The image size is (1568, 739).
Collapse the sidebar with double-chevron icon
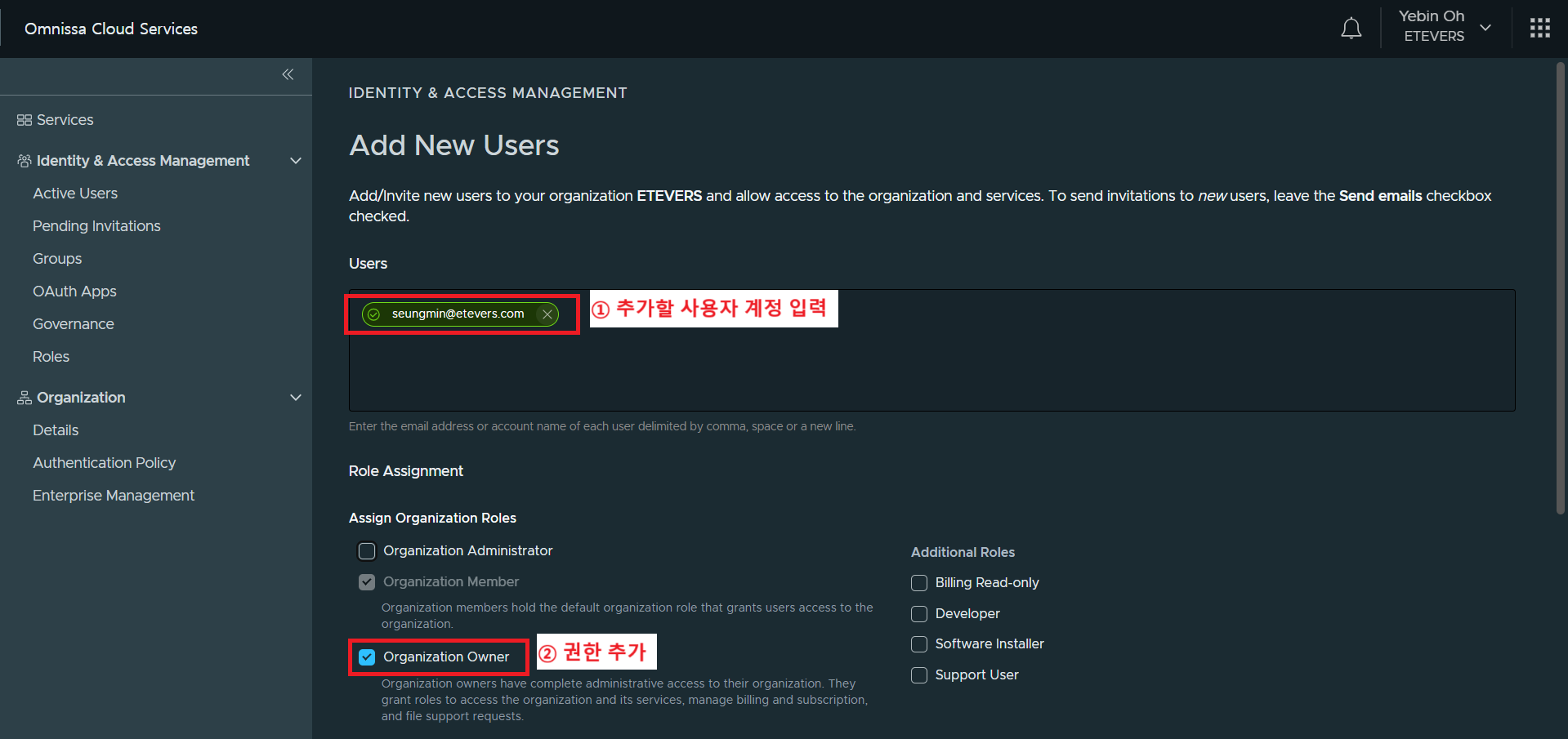click(288, 74)
